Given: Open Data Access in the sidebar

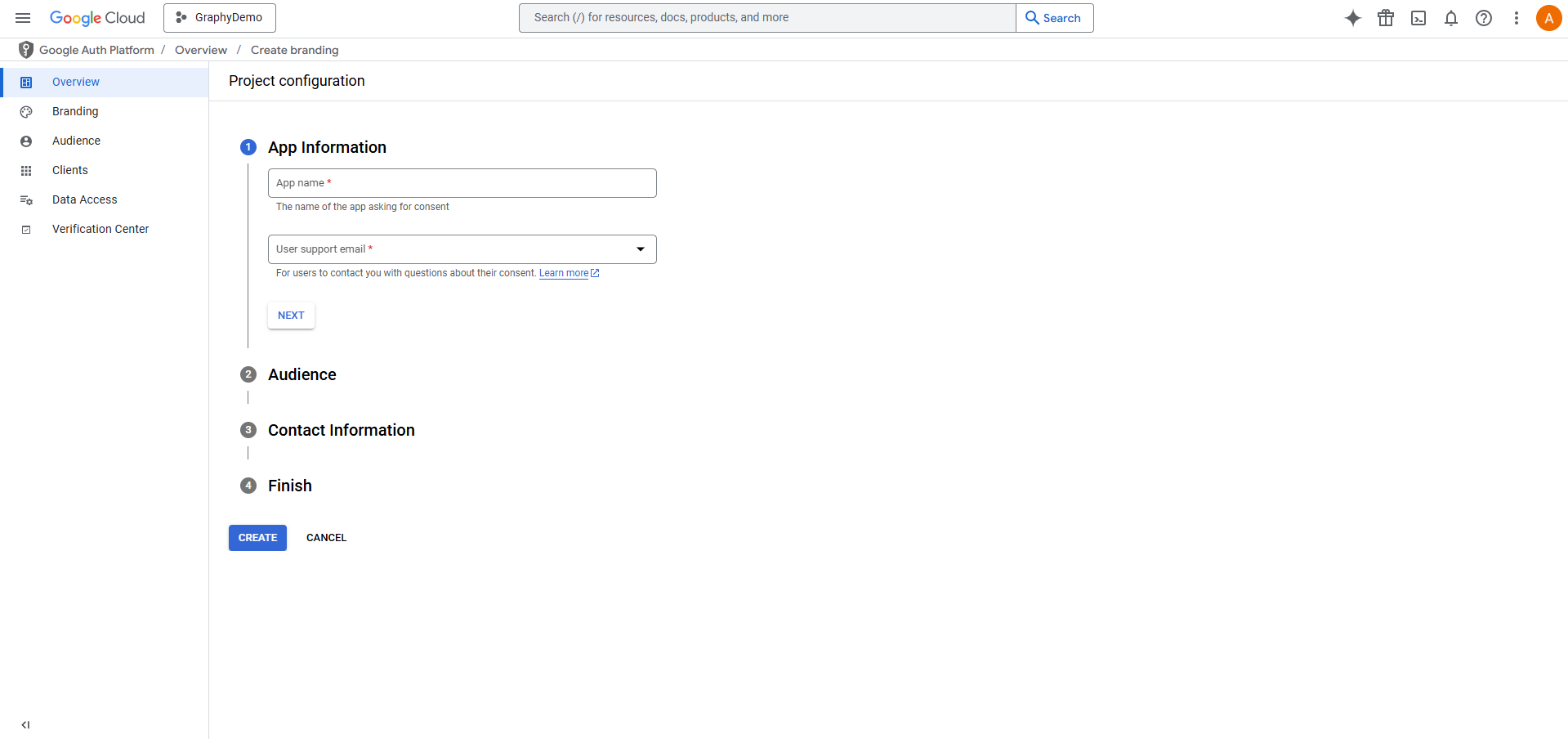Looking at the screenshot, I should [x=84, y=199].
